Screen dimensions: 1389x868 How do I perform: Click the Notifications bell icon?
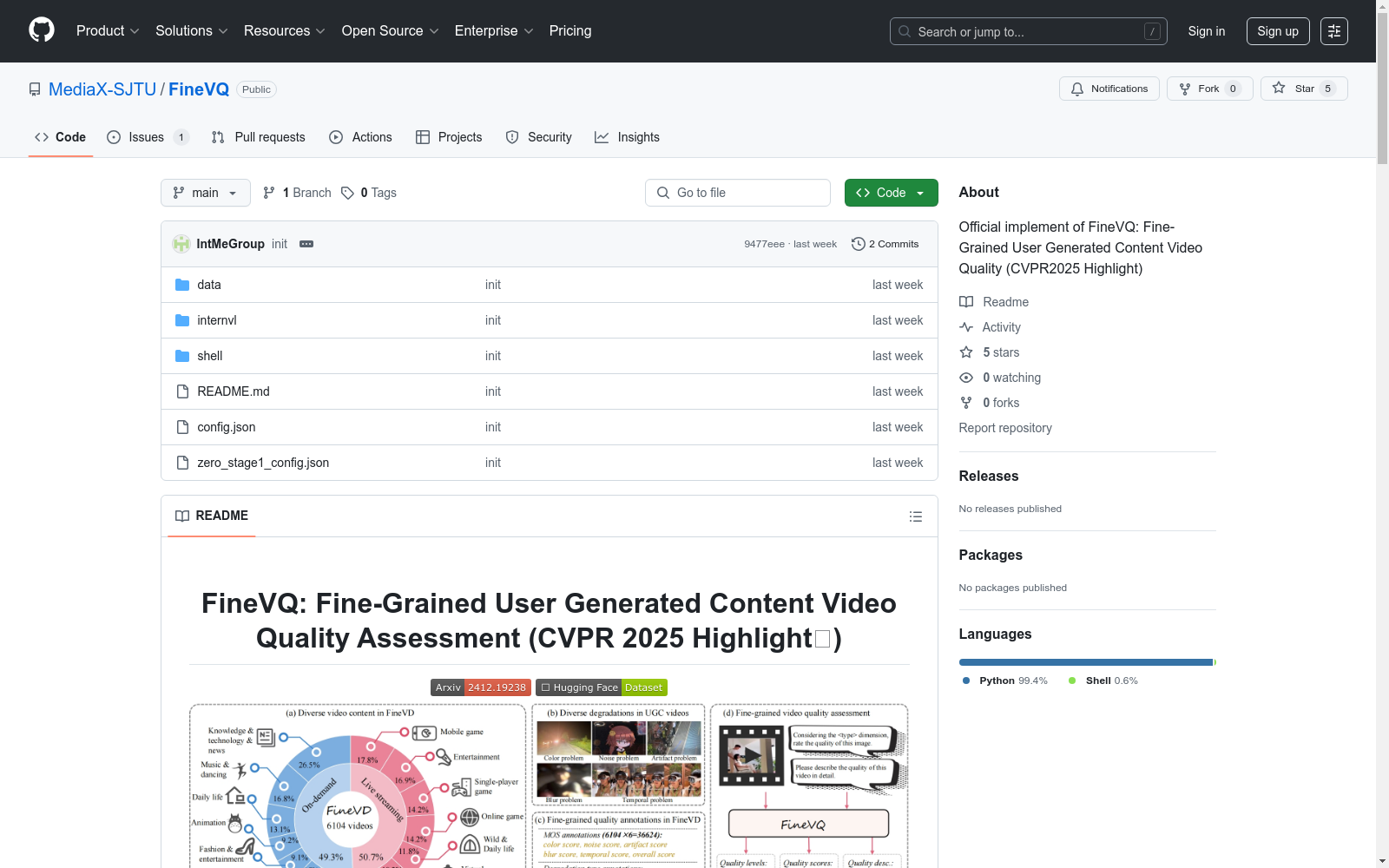[1077, 89]
